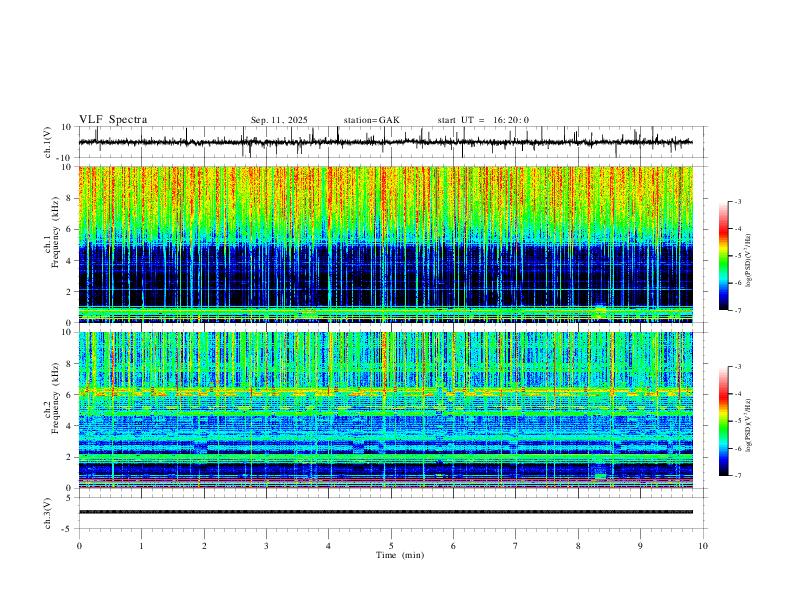Click the date 'Sep. 11, 2025'
Image resolution: width=792 pixels, height=612 pixels.
click(x=279, y=120)
